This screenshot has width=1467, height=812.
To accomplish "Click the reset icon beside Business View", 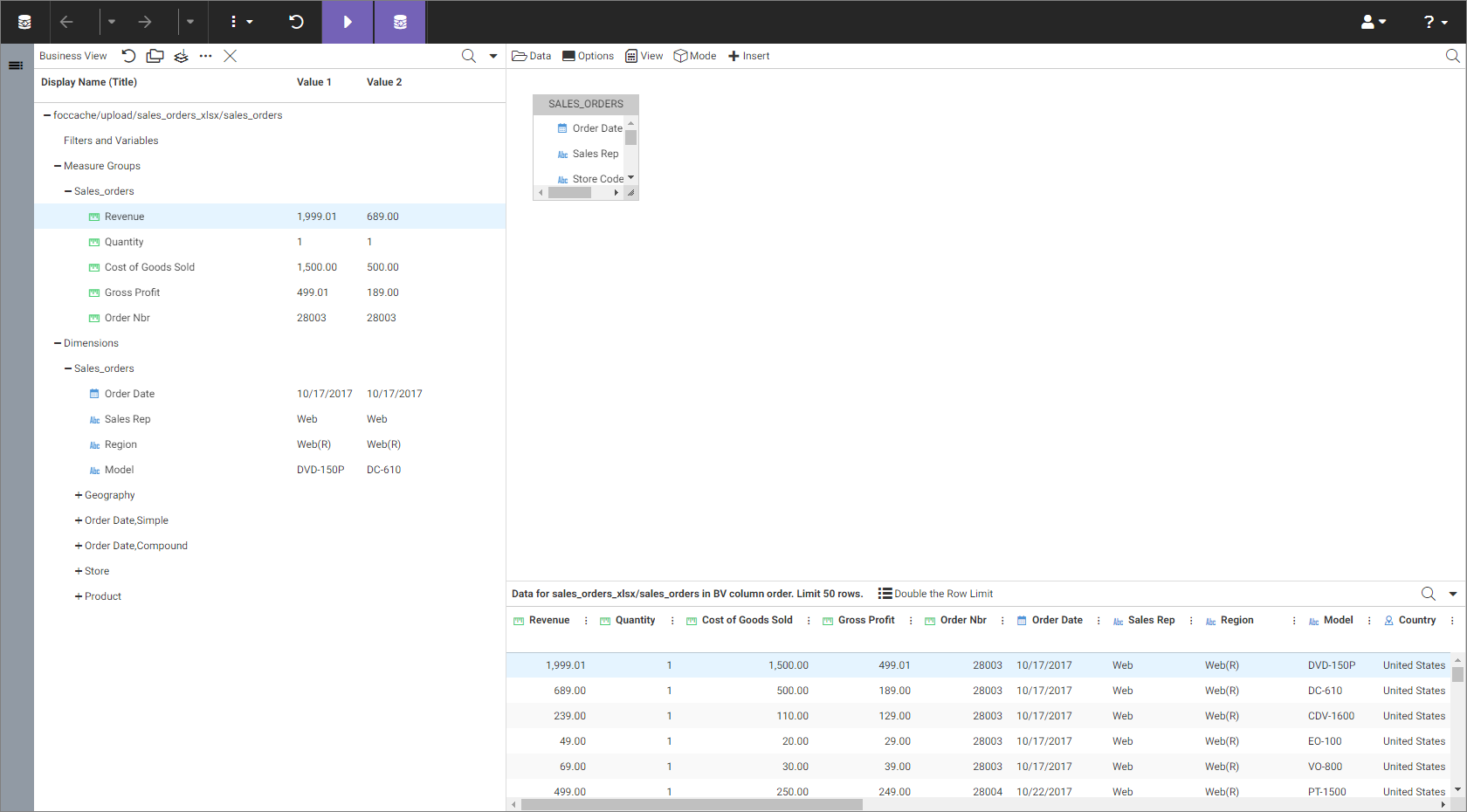I will click(128, 56).
